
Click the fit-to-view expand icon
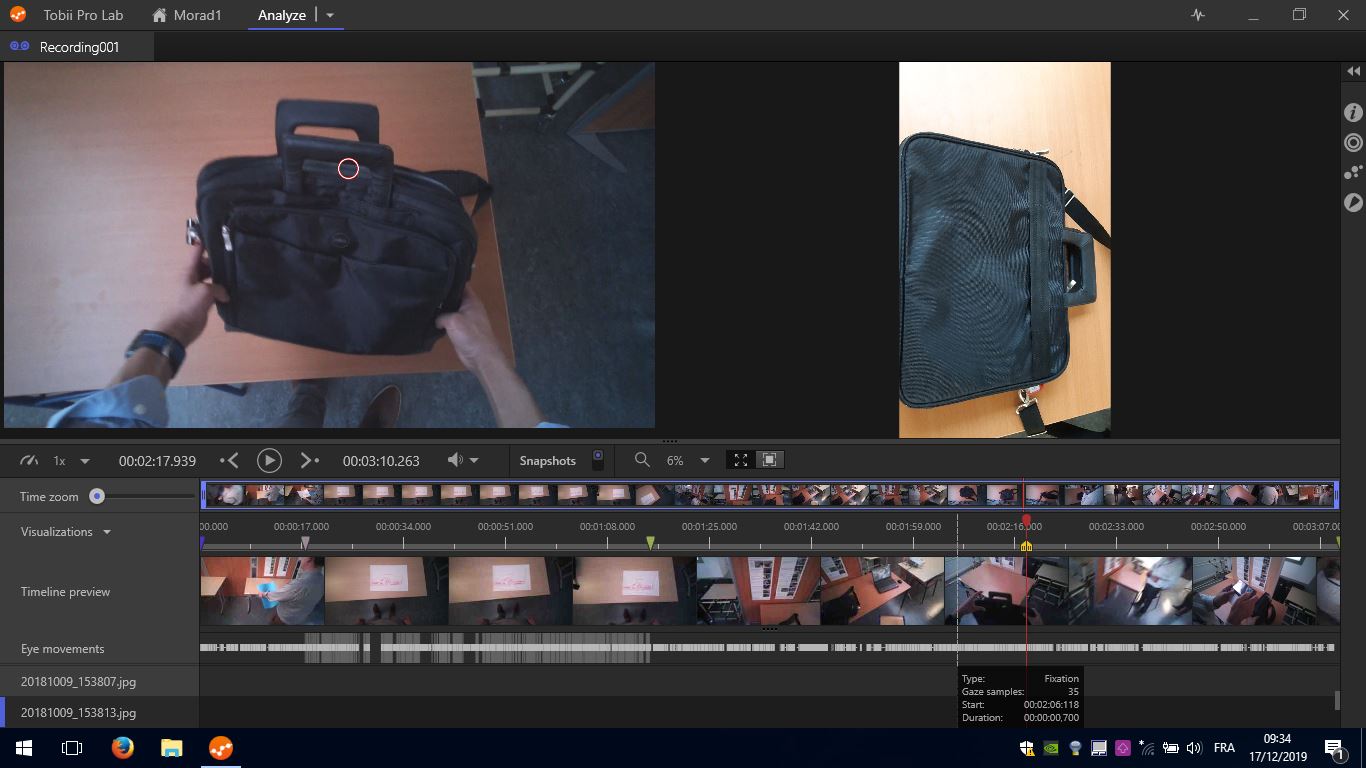point(741,460)
